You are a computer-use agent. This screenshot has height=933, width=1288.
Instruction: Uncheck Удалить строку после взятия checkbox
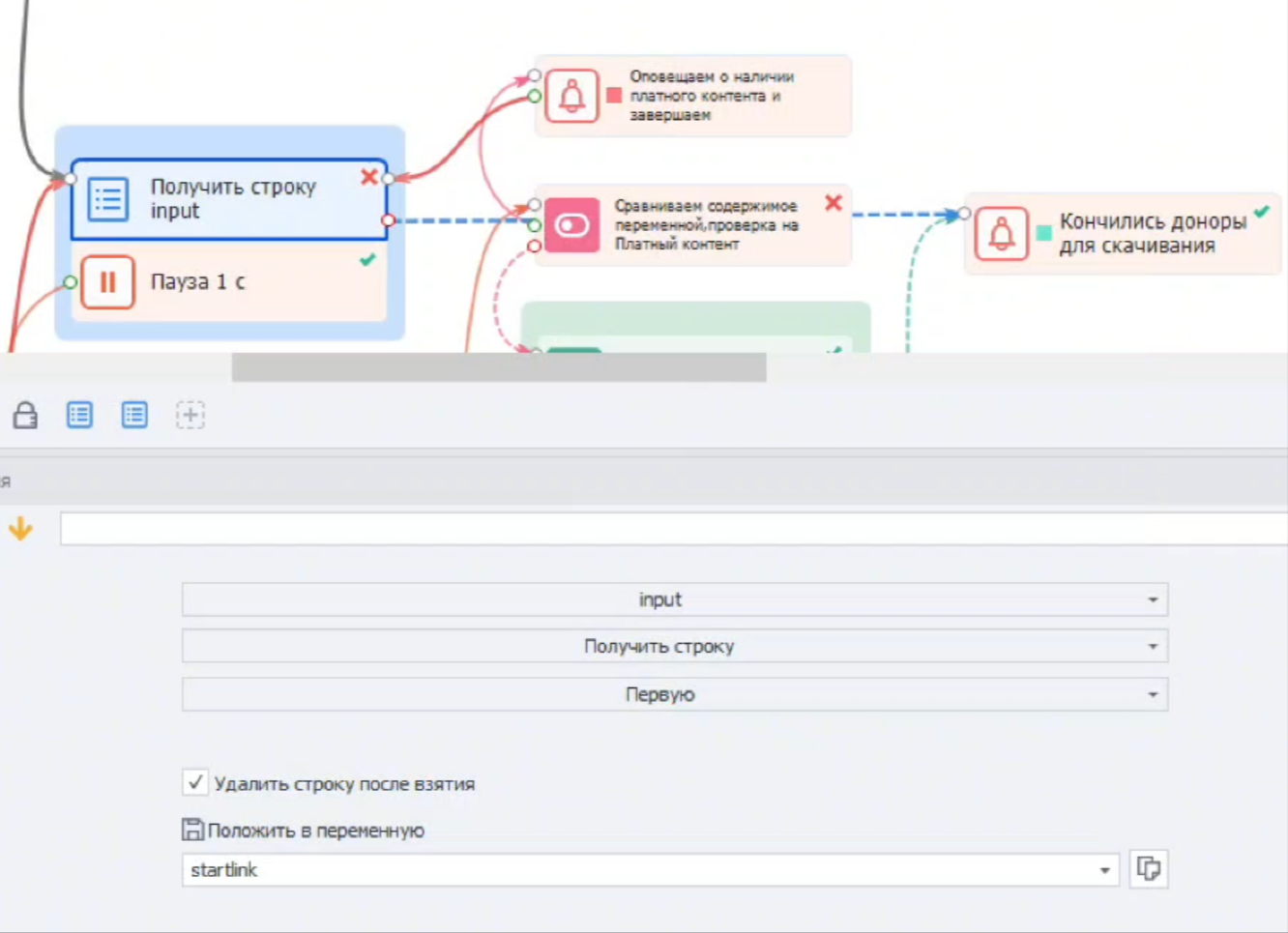click(x=195, y=782)
